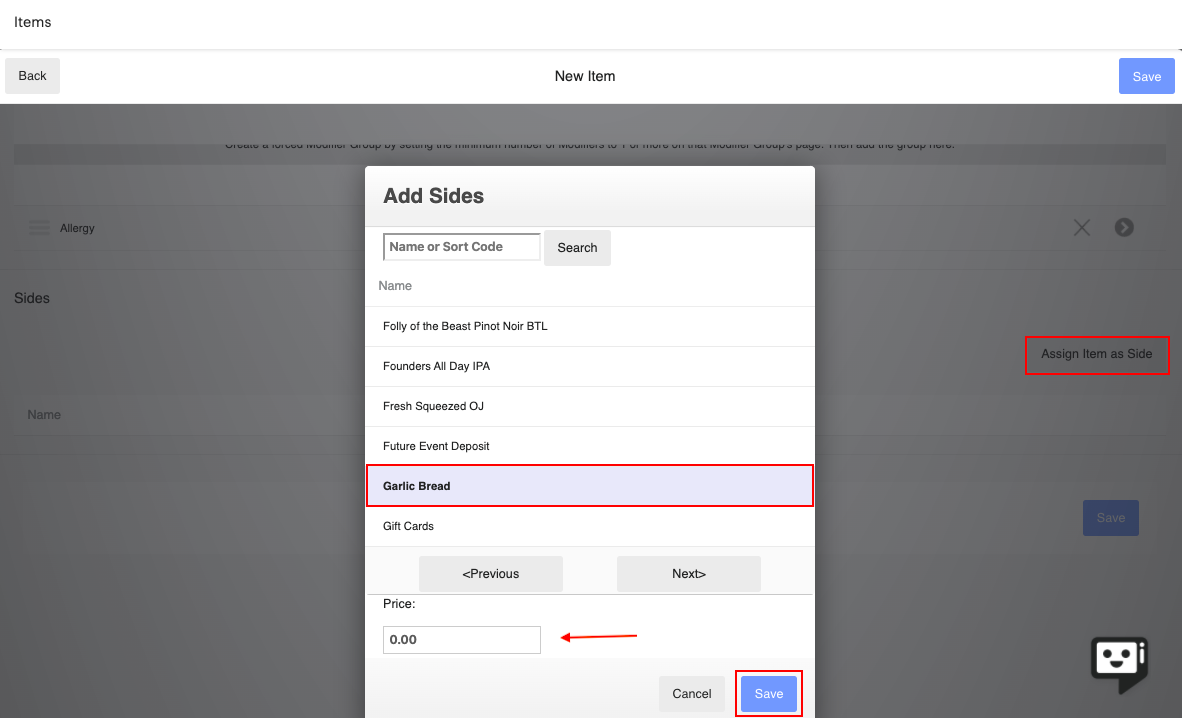Click the Items page title
This screenshot has height=718, width=1182.
[x=32, y=21]
